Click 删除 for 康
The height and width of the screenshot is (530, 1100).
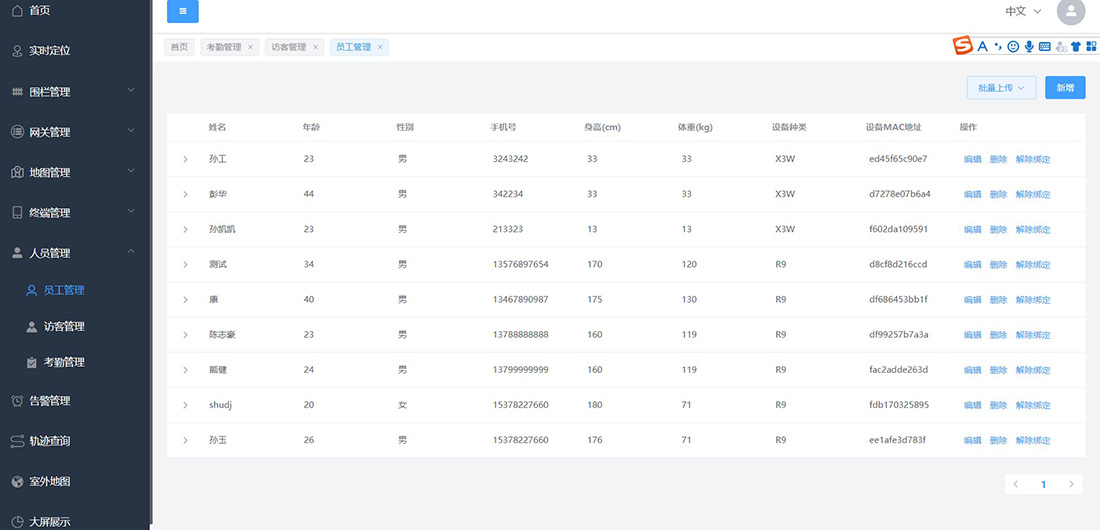[998, 300]
